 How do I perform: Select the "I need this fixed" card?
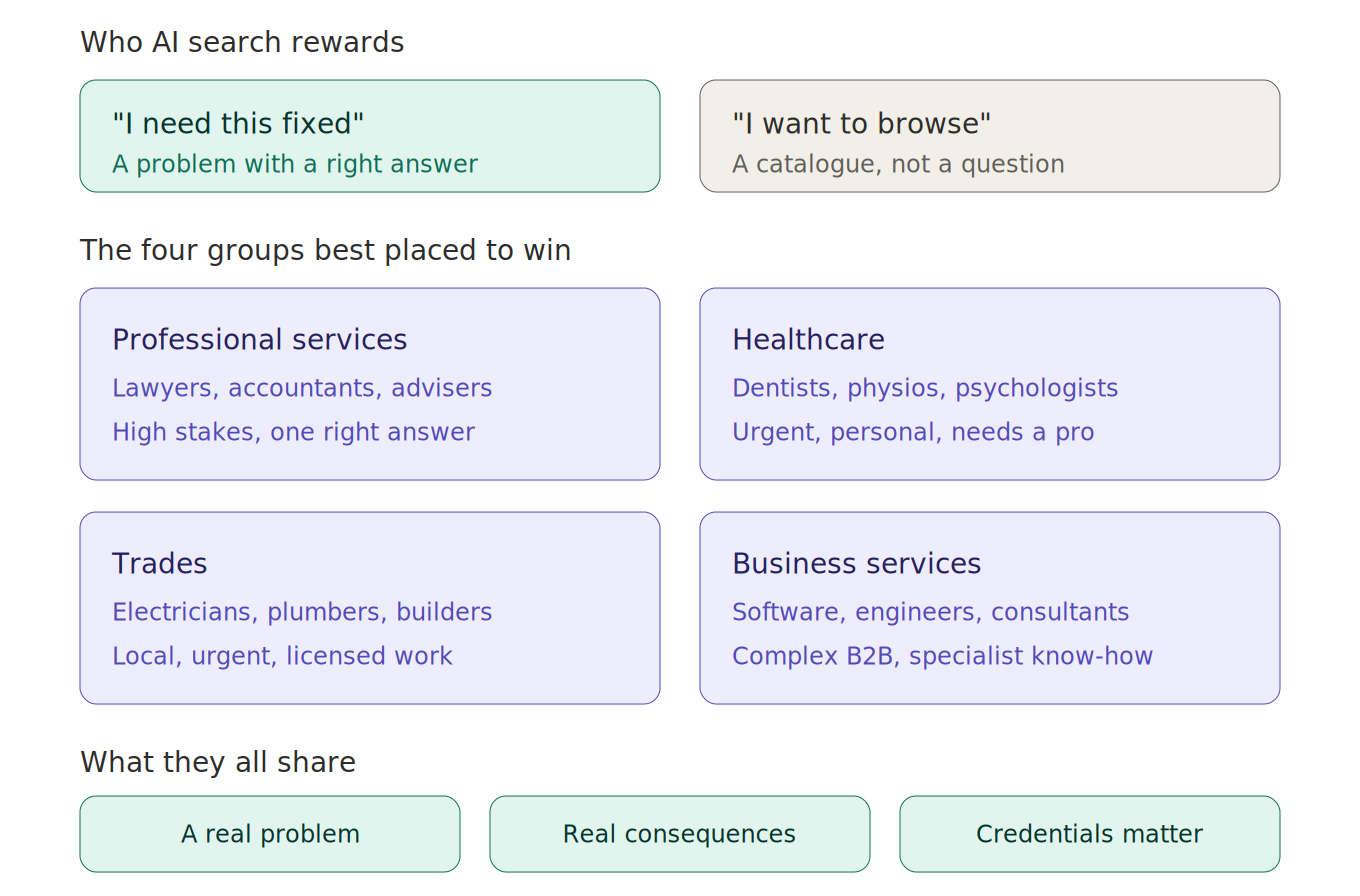tap(370, 136)
